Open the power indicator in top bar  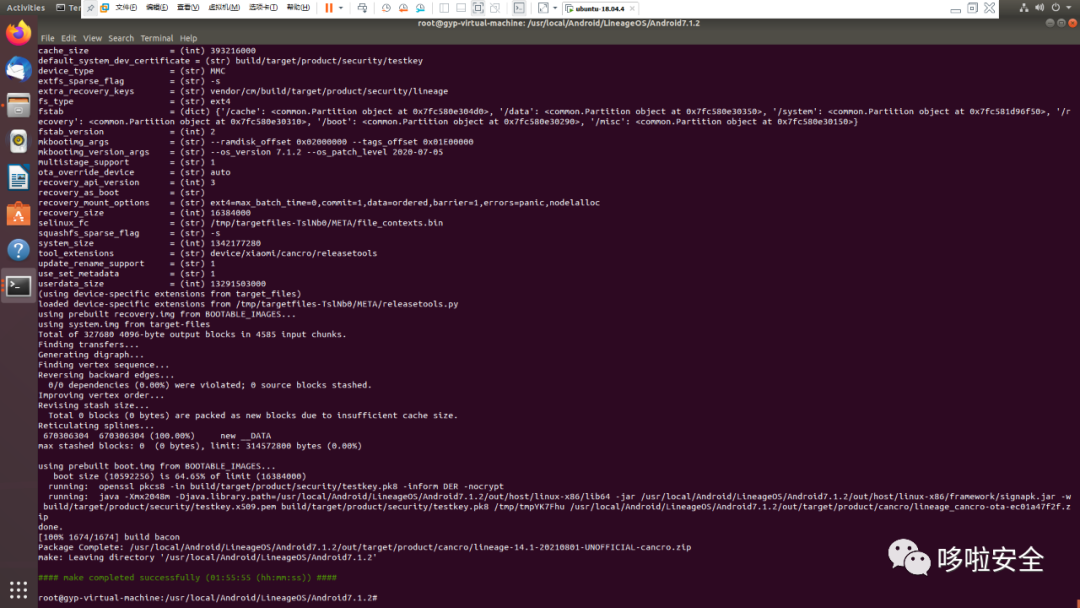coord(1055,8)
